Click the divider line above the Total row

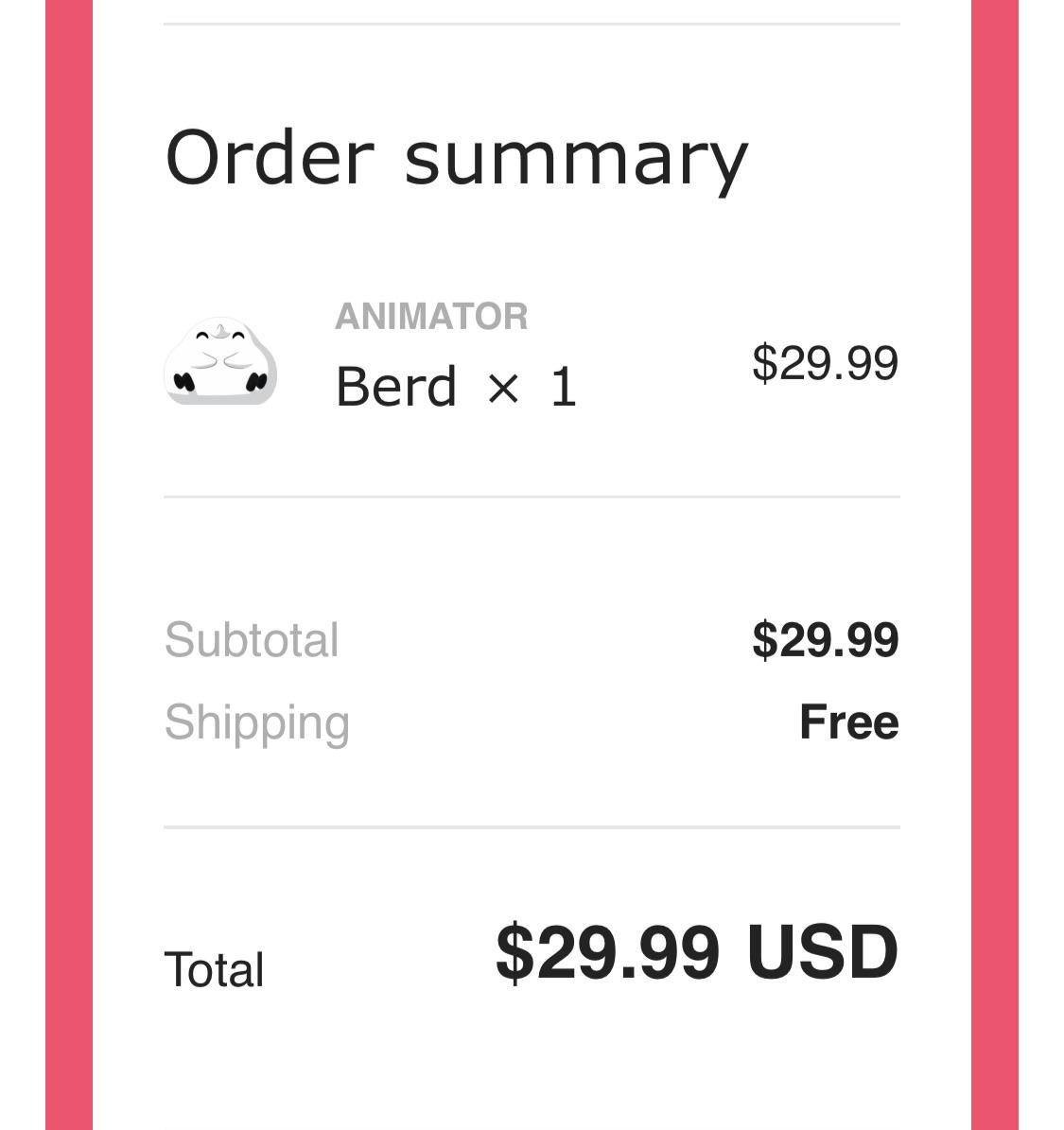[532, 827]
